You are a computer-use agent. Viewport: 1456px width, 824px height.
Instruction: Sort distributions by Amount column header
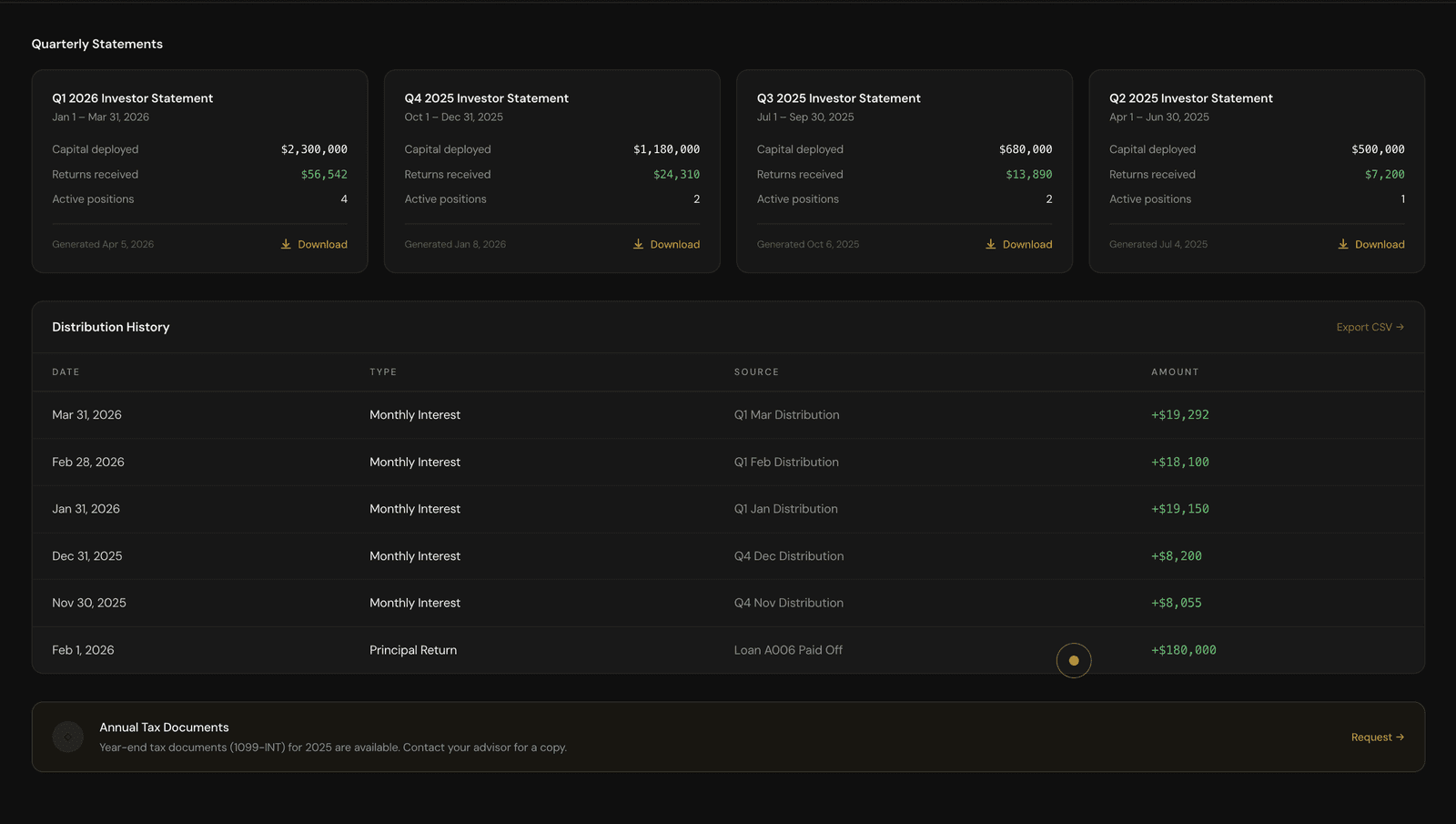pos(1175,372)
